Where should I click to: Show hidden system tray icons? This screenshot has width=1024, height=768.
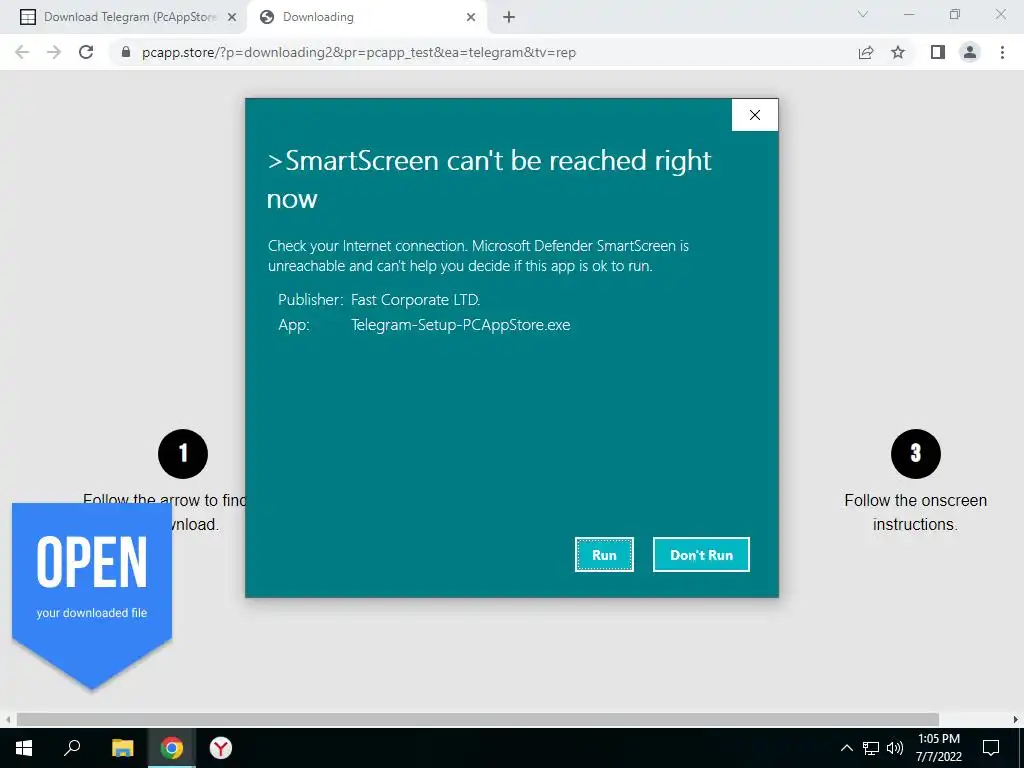tap(846, 748)
